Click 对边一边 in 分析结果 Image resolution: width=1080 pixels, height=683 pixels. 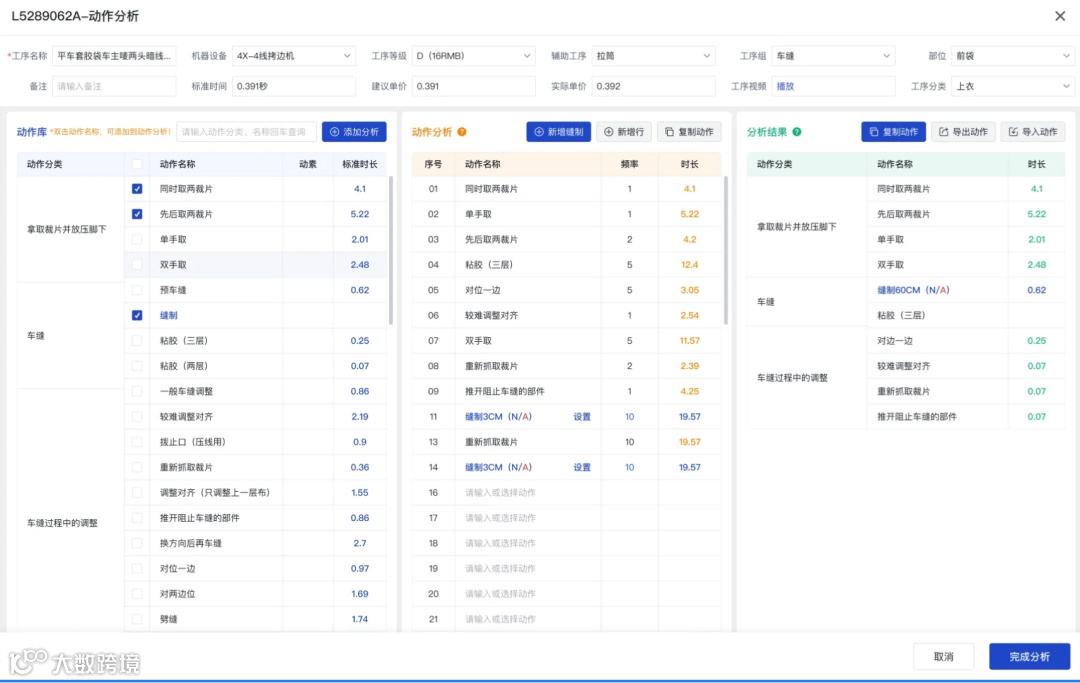(895, 341)
